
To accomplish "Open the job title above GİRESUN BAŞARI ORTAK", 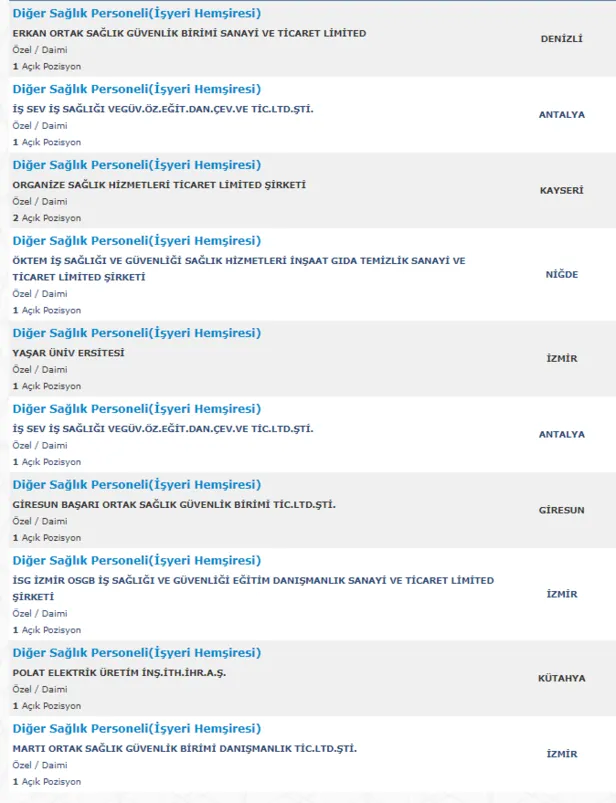I will [x=136, y=485].
